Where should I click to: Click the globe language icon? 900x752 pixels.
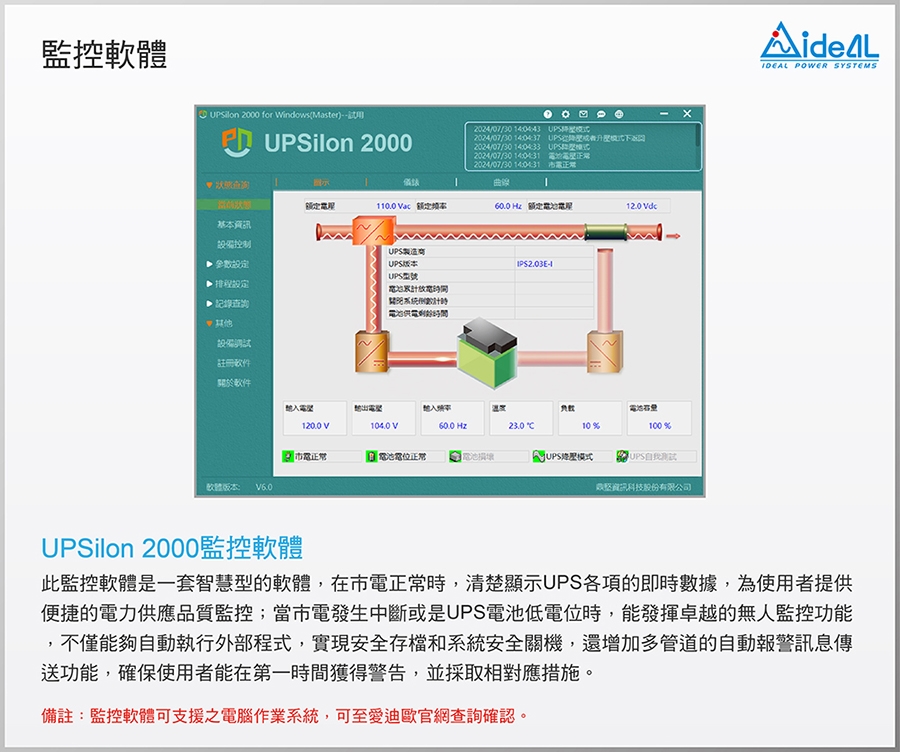pos(619,114)
